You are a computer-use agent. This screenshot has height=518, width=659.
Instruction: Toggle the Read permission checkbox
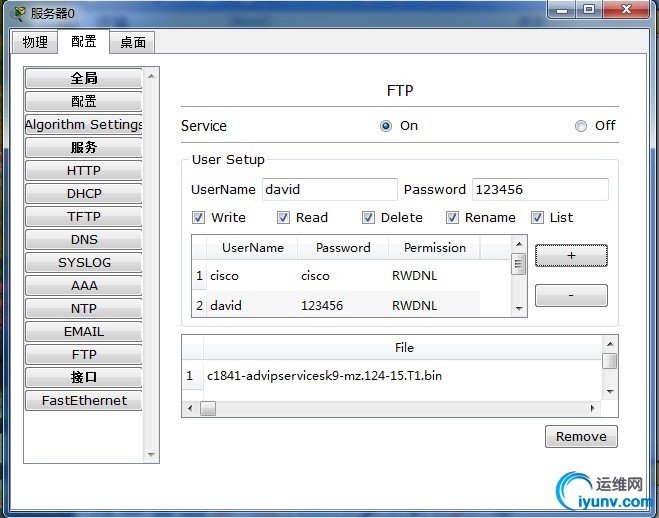pyautogui.click(x=283, y=218)
